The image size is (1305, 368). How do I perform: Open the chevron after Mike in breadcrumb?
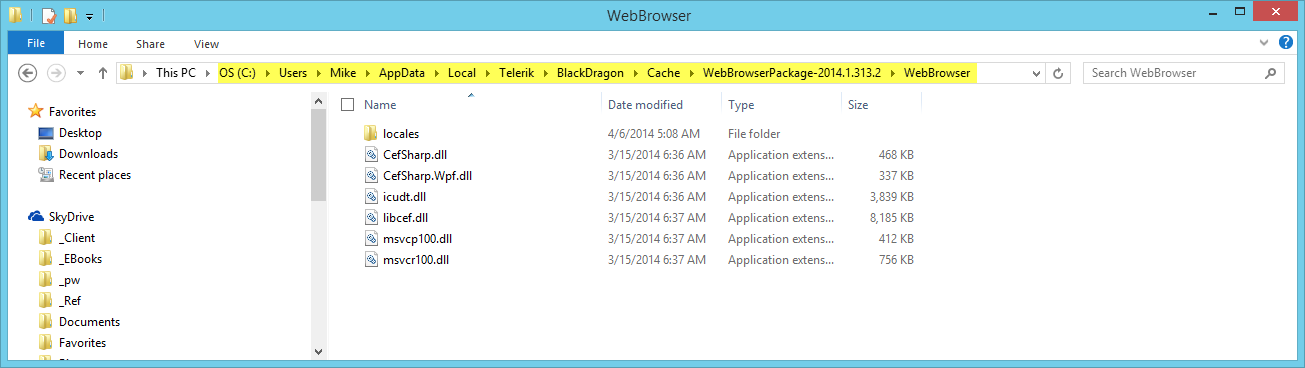(367, 73)
